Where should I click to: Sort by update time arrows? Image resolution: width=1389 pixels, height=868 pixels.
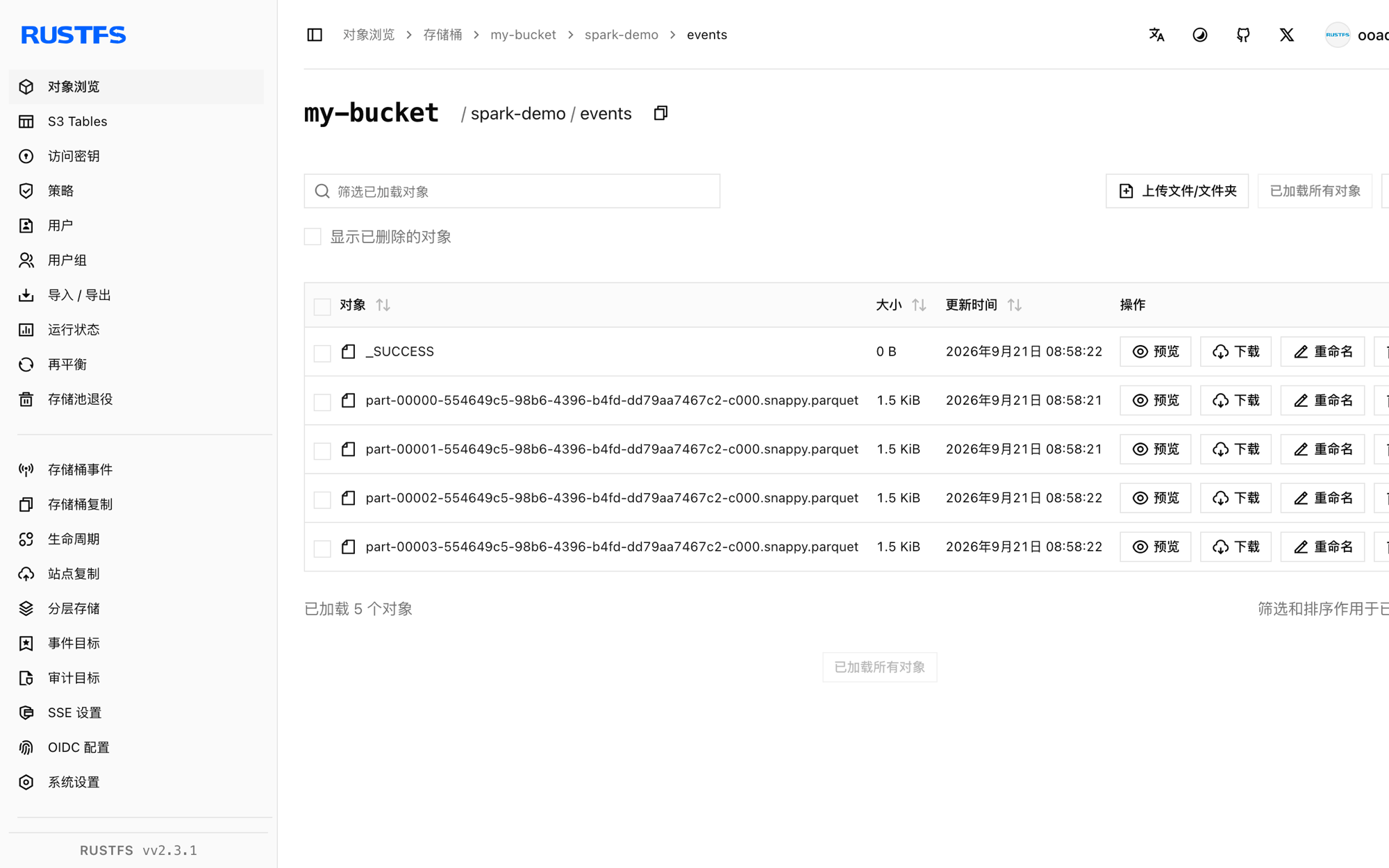1014,305
